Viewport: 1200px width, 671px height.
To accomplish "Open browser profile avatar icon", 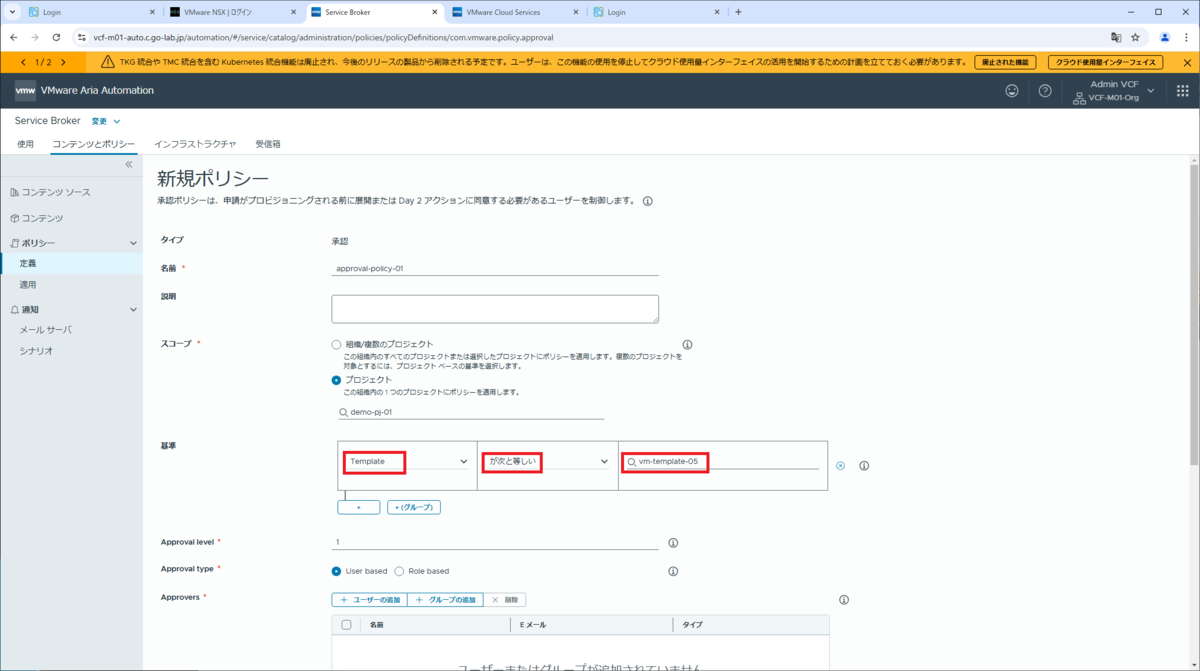I will [x=1165, y=37].
